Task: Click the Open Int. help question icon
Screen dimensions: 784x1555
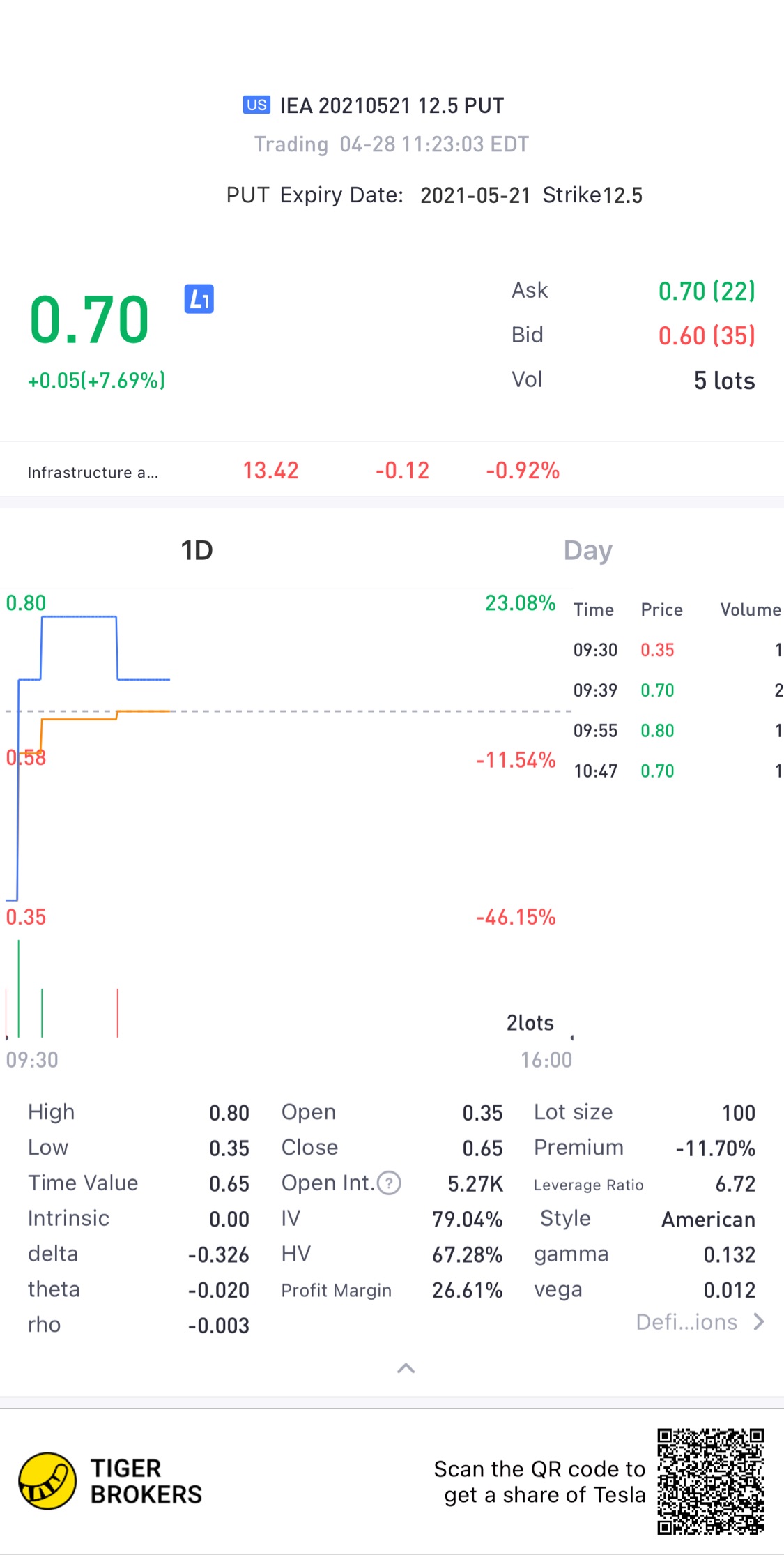Action: click(389, 1183)
